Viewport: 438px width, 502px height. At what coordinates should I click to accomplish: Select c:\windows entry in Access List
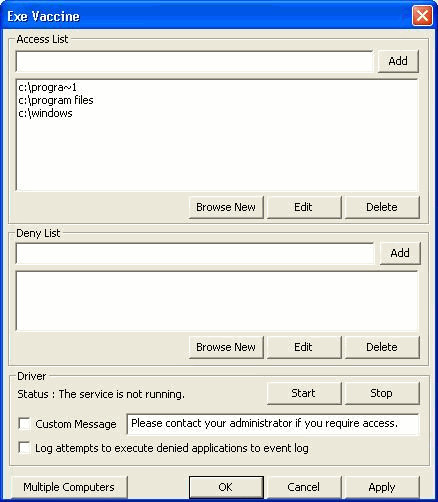click(45, 113)
